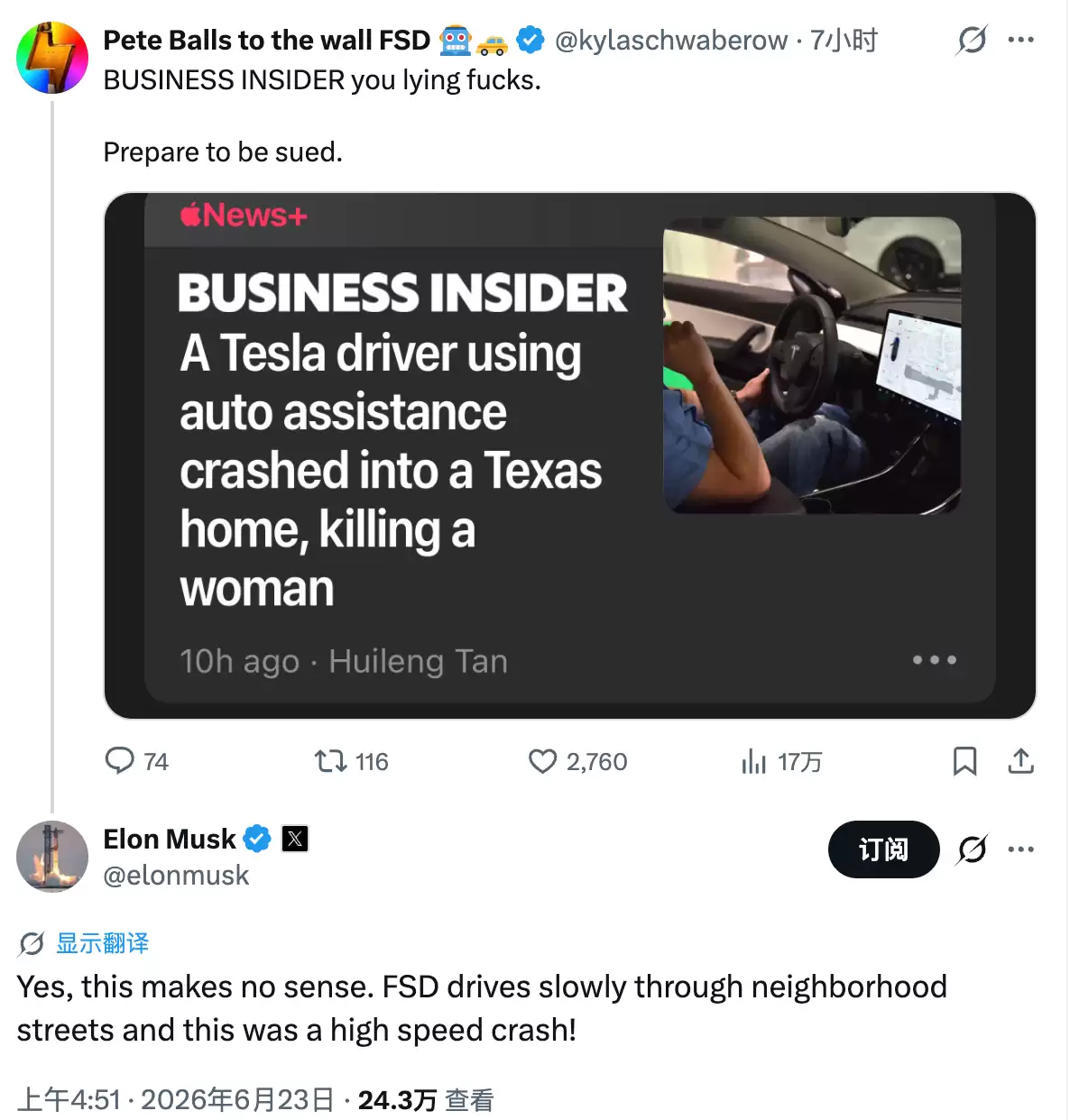Open Elon Musk's rocket avatar
Screen dimensions: 1070x1120
tap(52, 857)
